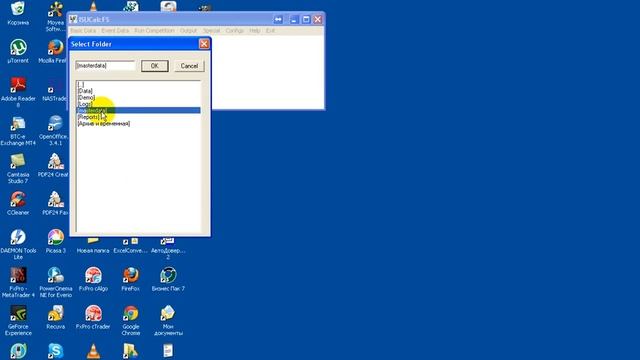Viewport: 640px width, 360px height.
Task: Open the Special menu in ISUCalcFS
Action: click(211, 31)
